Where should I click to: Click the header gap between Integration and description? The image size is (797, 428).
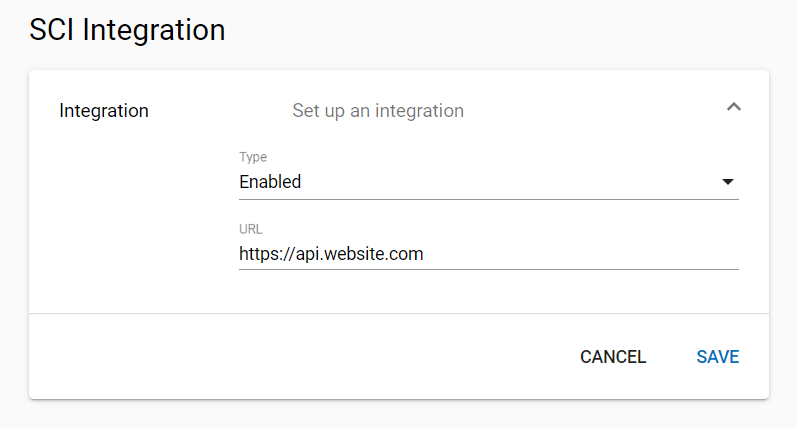point(220,110)
